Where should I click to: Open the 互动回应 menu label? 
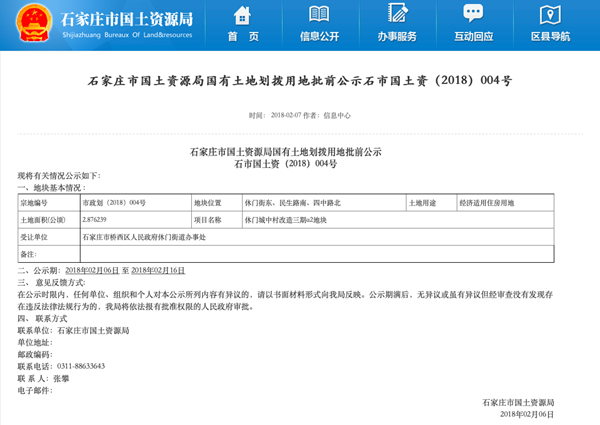pos(473,36)
